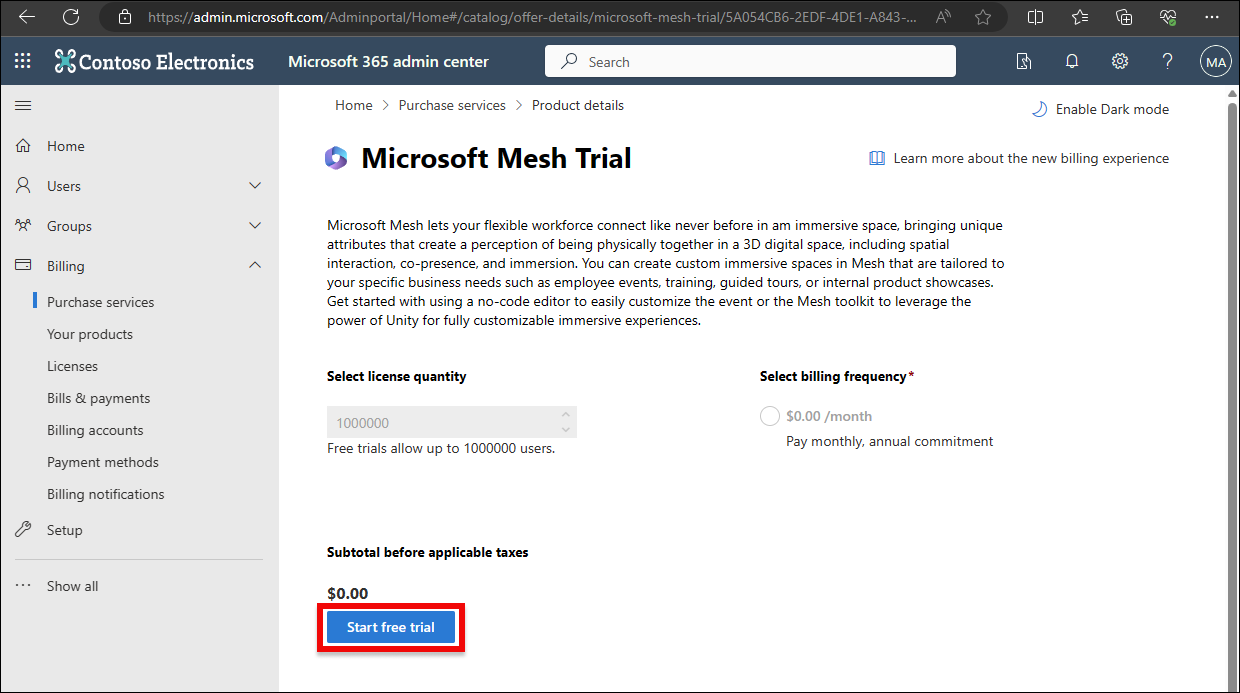Click the MA account avatar
Image resolution: width=1240 pixels, height=693 pixels.
pos(1215,61)
